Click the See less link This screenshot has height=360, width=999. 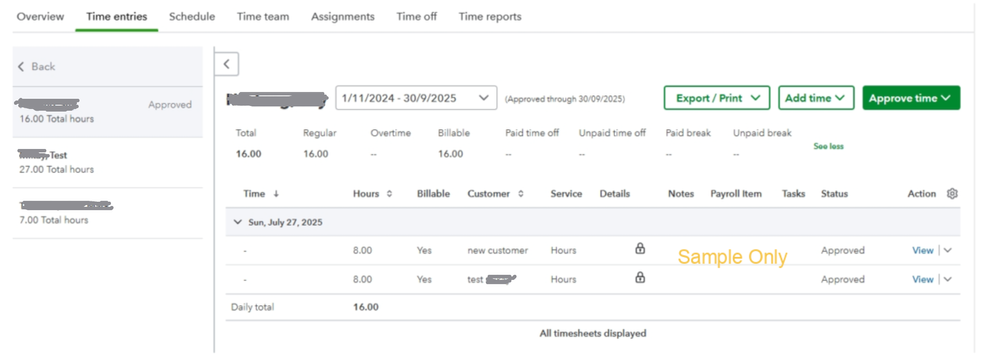tap(828, 146)
